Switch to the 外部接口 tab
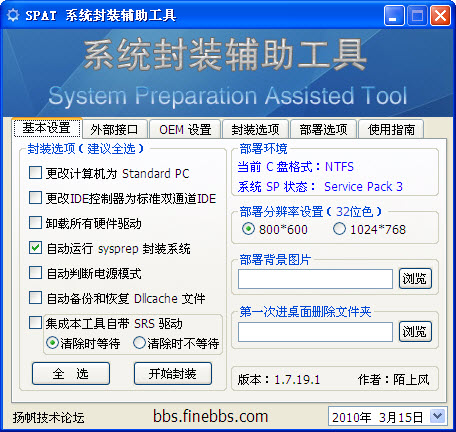The height and width of the screenshot is (432, 456). tap(114, 129)
